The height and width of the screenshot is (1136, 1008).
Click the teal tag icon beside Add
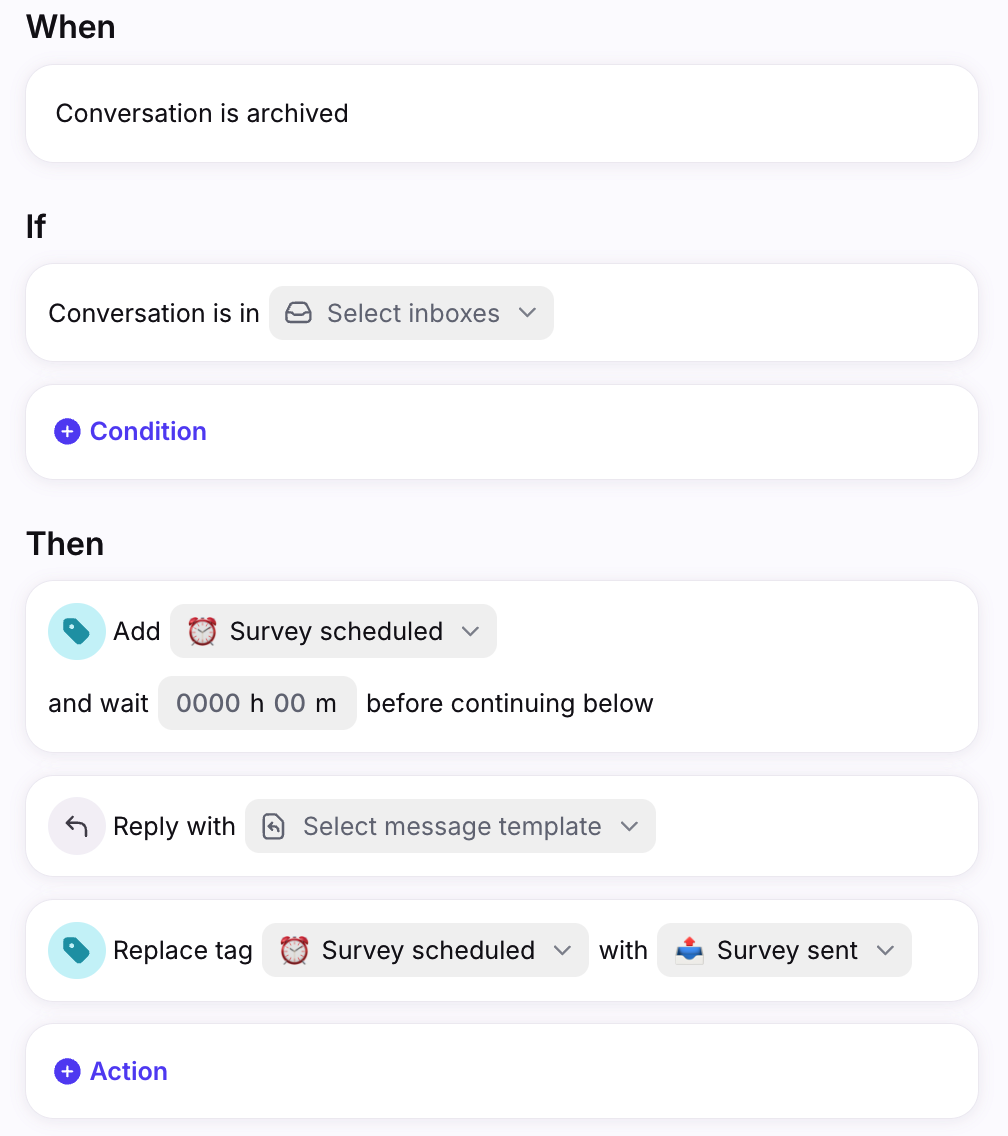coord(77,631)
